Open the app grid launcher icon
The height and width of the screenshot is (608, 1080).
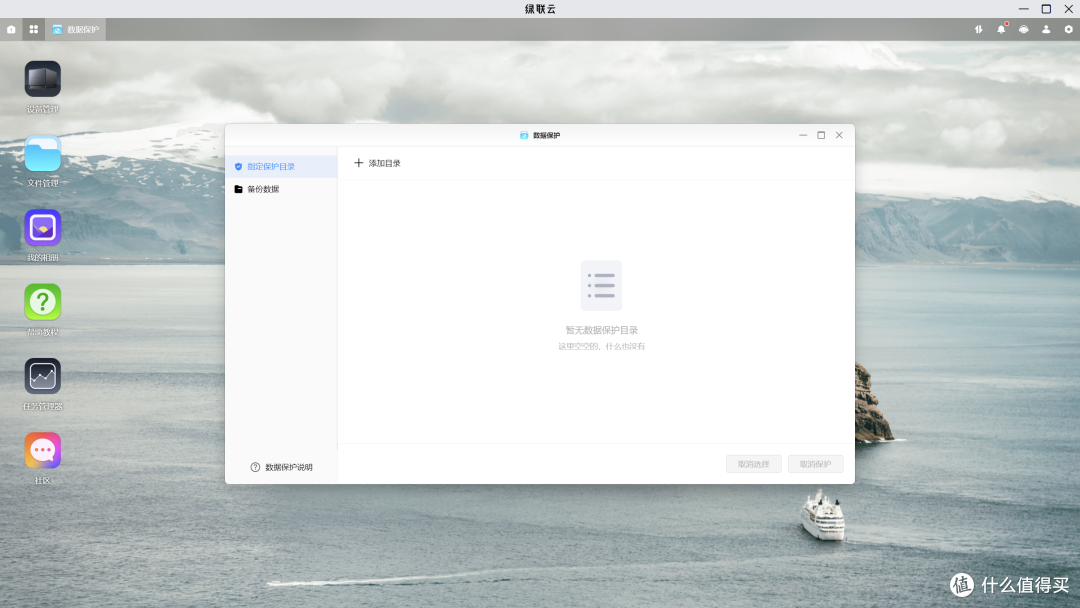tap(34, 30)
